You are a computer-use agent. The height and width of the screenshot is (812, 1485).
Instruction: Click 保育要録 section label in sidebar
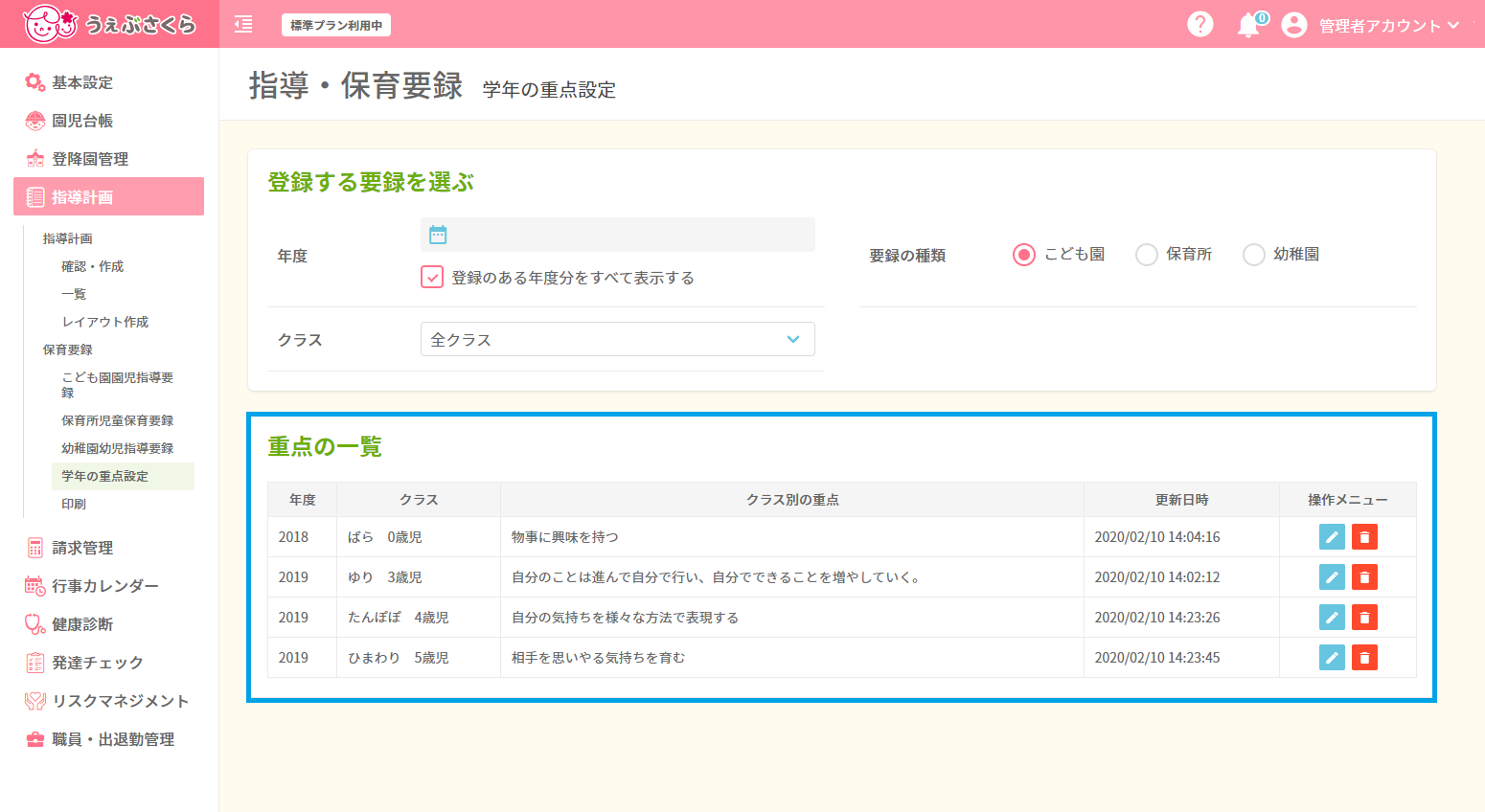point(67,350)
